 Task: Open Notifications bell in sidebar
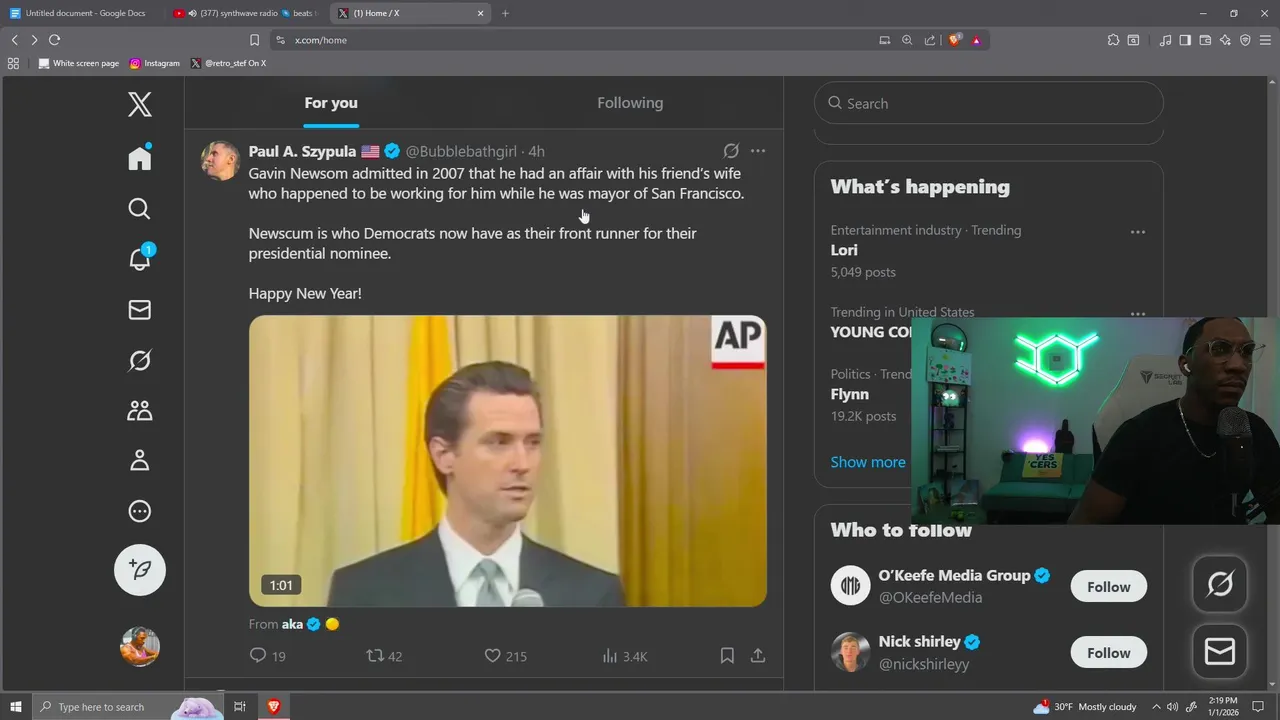point(140,259)
